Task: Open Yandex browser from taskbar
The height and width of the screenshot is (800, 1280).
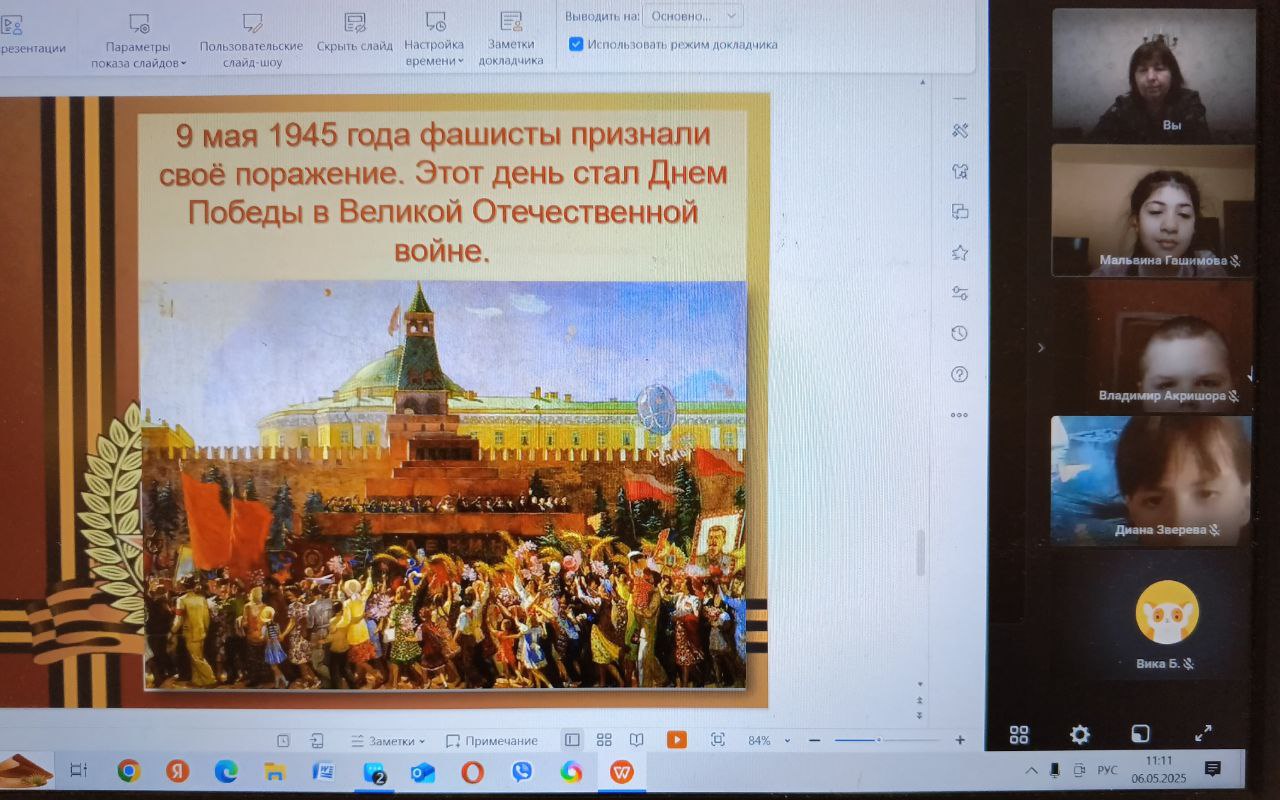Action: coord(177,771)
